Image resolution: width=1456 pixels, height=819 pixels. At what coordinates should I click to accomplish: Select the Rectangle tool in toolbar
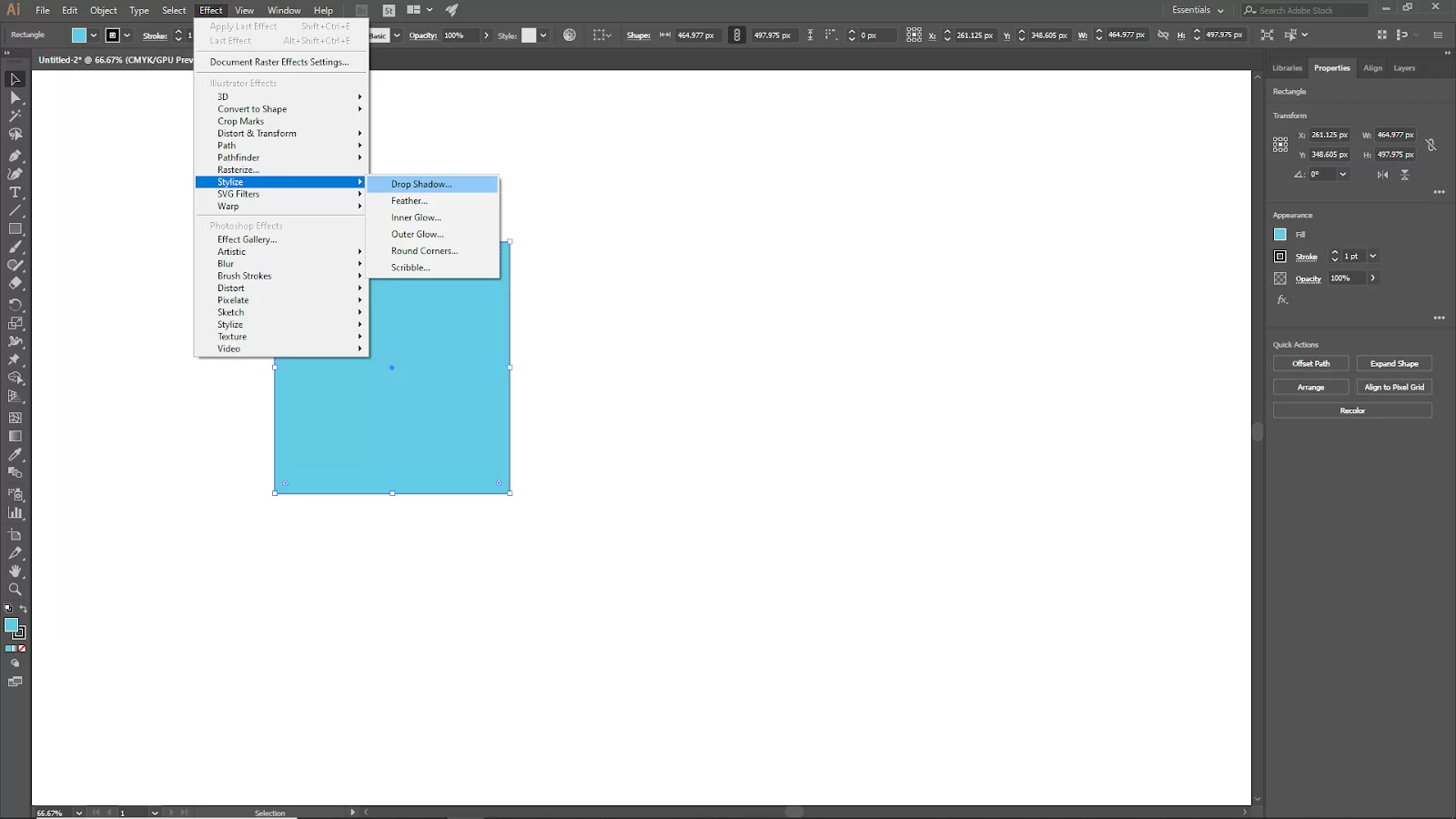click(15, 228)
